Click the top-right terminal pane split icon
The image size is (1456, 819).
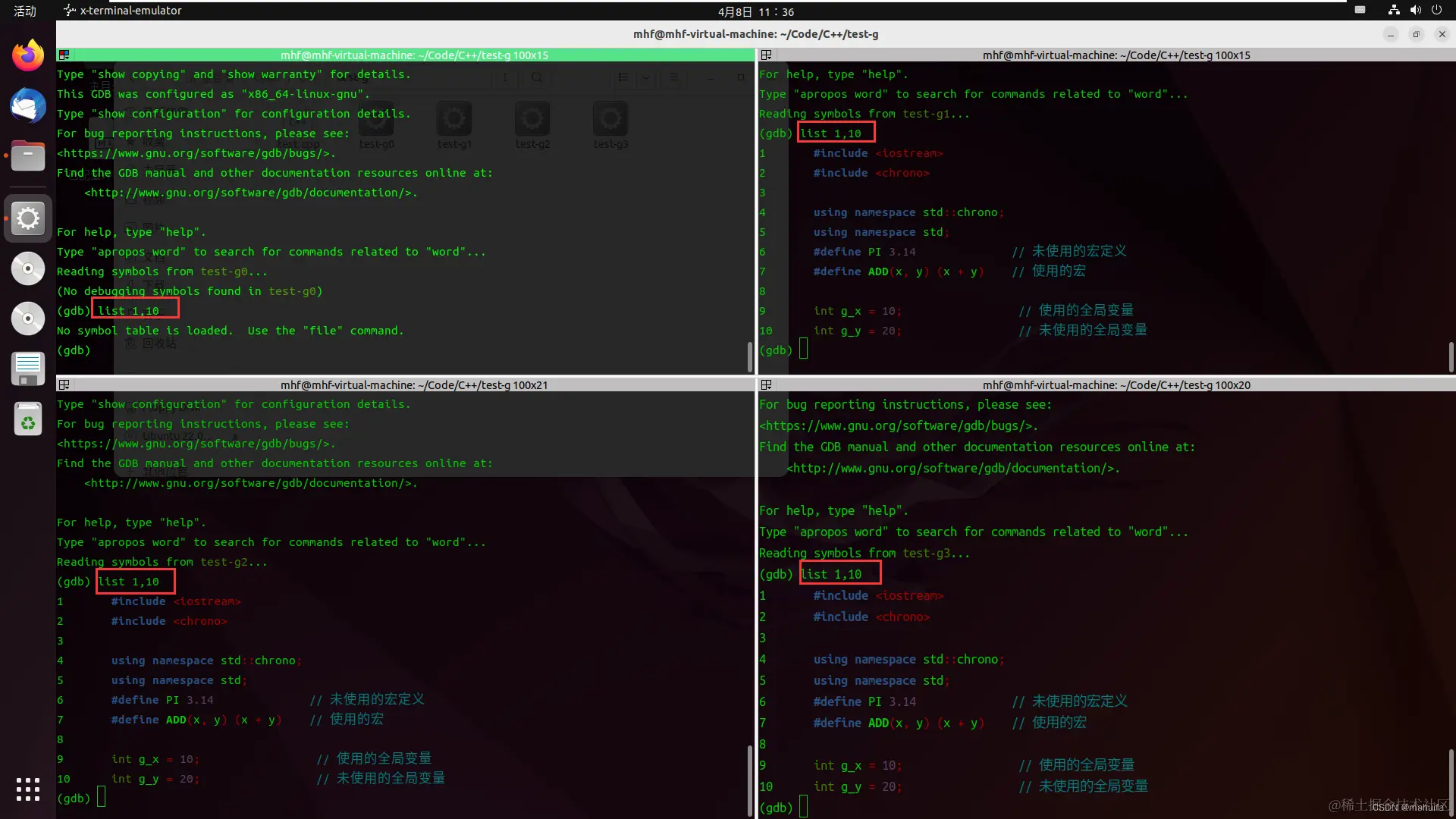coord(767,55)
